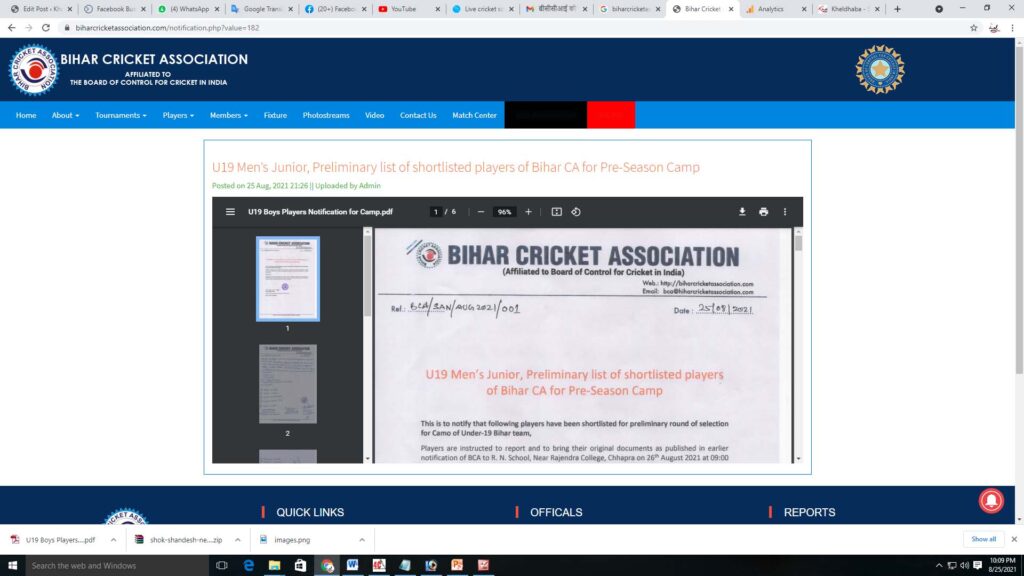Open Microsoft Word from the taskbar

pyautogui.click(x=353, y=565)
